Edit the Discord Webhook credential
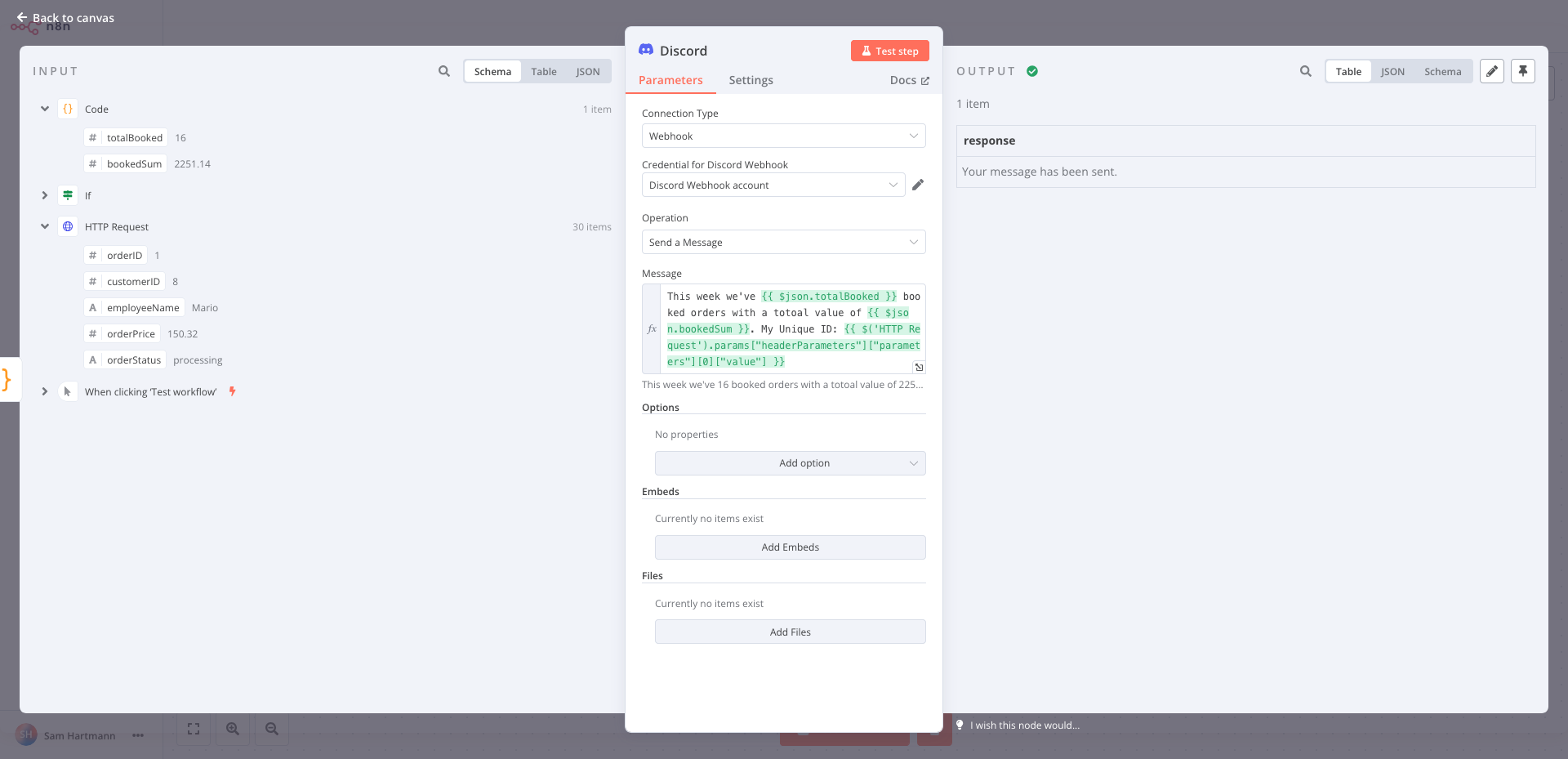 coord(918,185)
